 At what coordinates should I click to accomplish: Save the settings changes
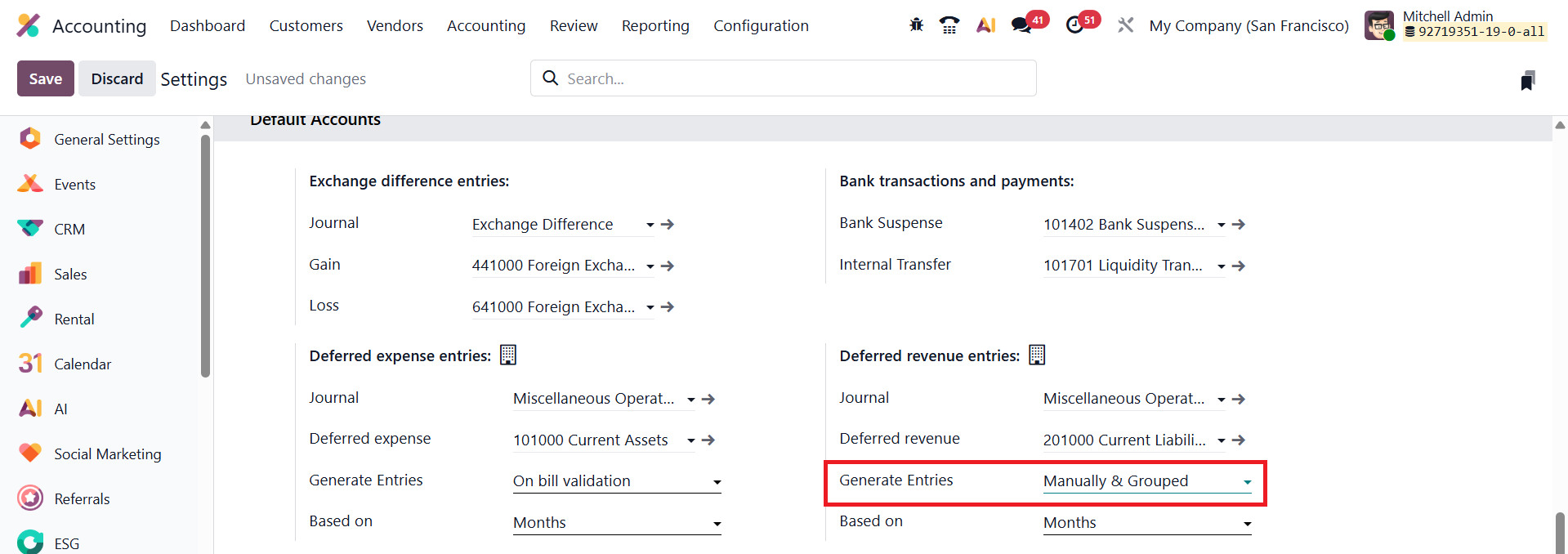(x=46, y=78)
